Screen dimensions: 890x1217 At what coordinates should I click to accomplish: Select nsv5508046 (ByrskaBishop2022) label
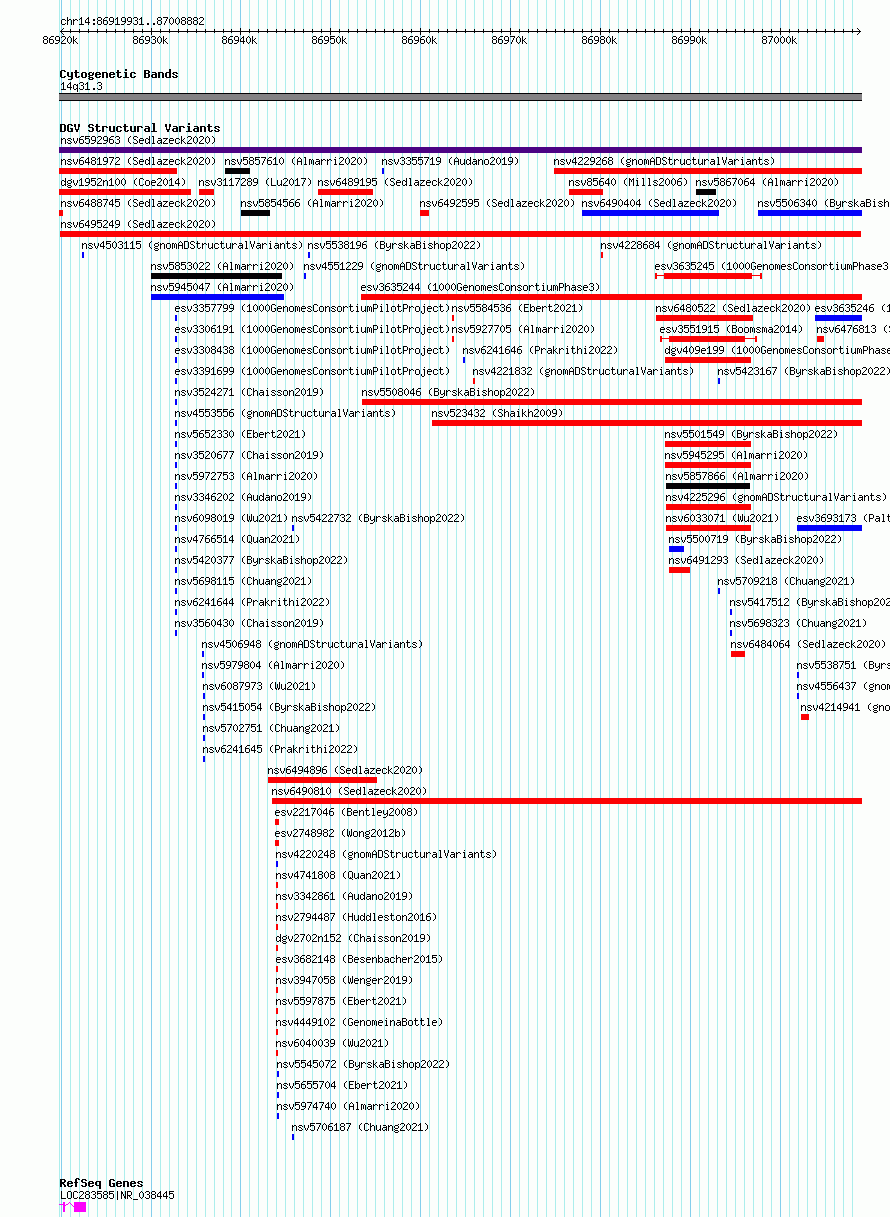(448, 392)
